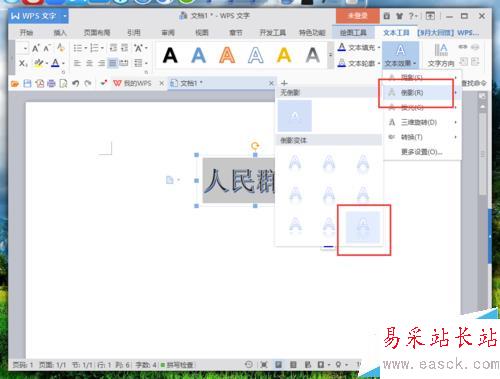Apply the gray gradient WordArt style
500x379 pixels.
pos(313,55)
